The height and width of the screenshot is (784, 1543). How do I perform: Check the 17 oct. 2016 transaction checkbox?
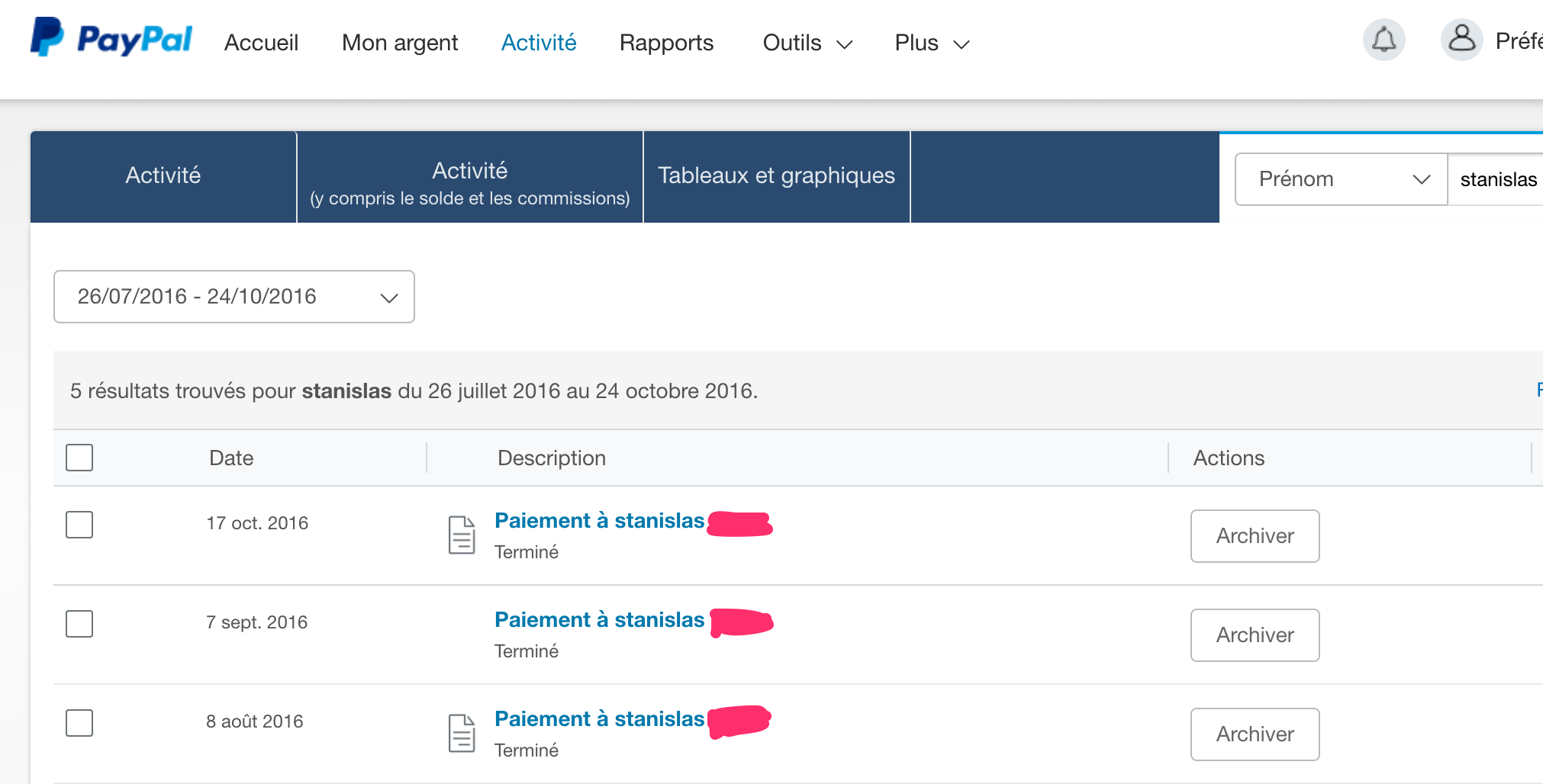(x=79, y=525)
